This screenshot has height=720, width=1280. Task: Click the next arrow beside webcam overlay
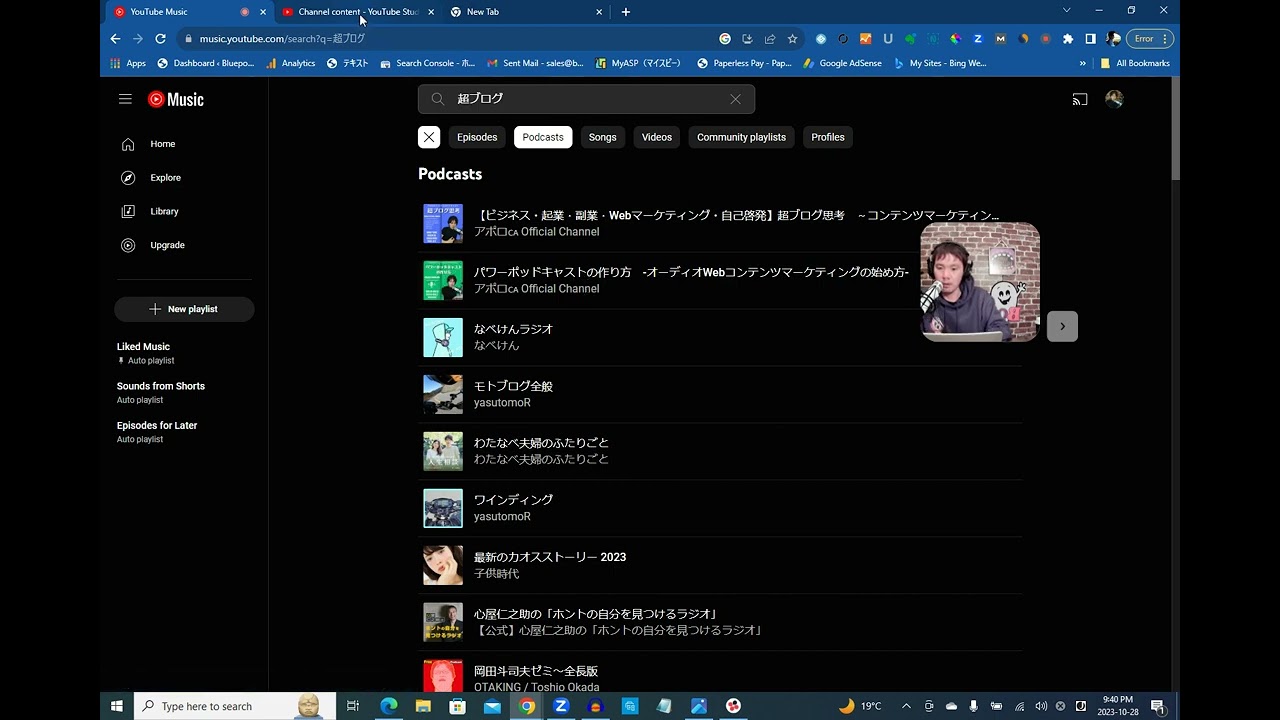click(x=1062, y=326)
